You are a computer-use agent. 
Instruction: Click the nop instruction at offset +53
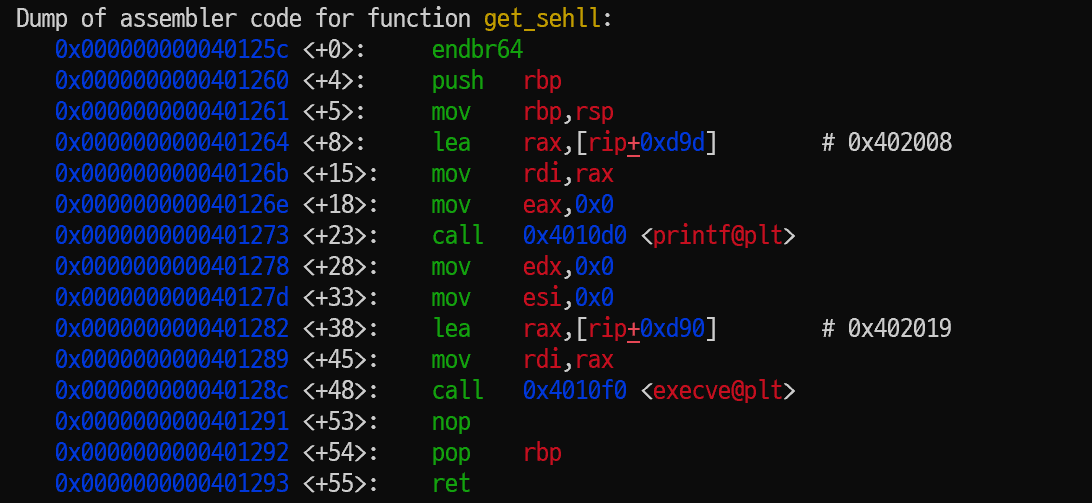[451, 422]
